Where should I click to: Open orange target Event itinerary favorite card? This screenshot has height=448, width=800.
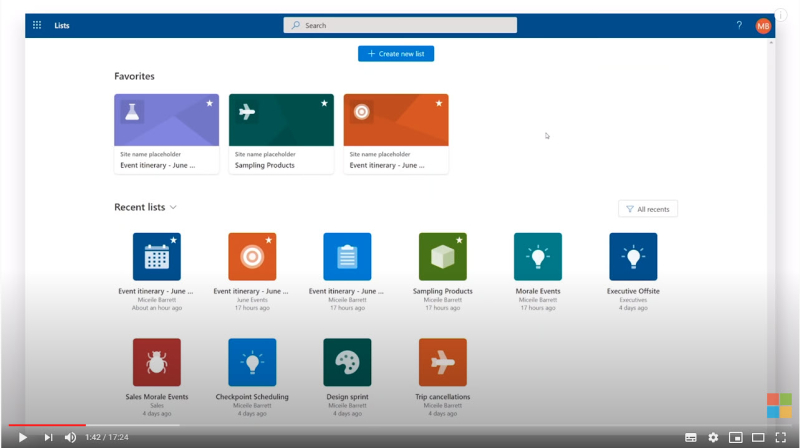click(x=396, y=134)
